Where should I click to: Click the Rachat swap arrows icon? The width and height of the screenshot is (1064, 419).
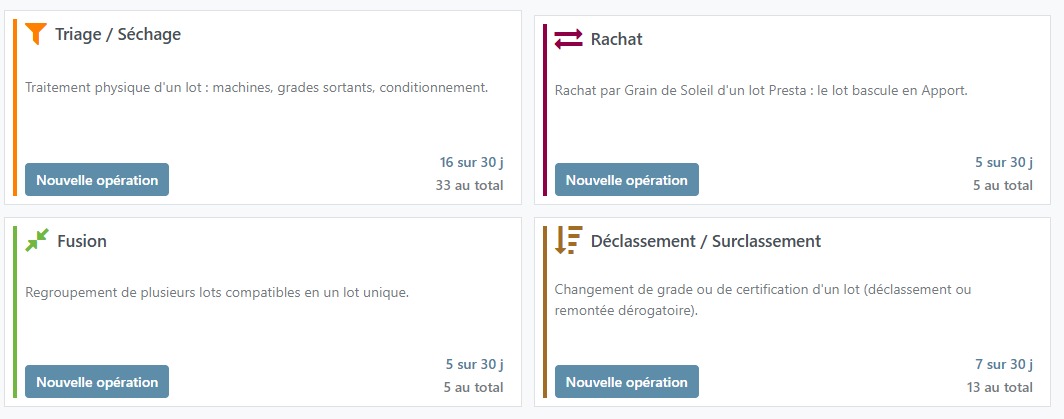click(568, 39)
